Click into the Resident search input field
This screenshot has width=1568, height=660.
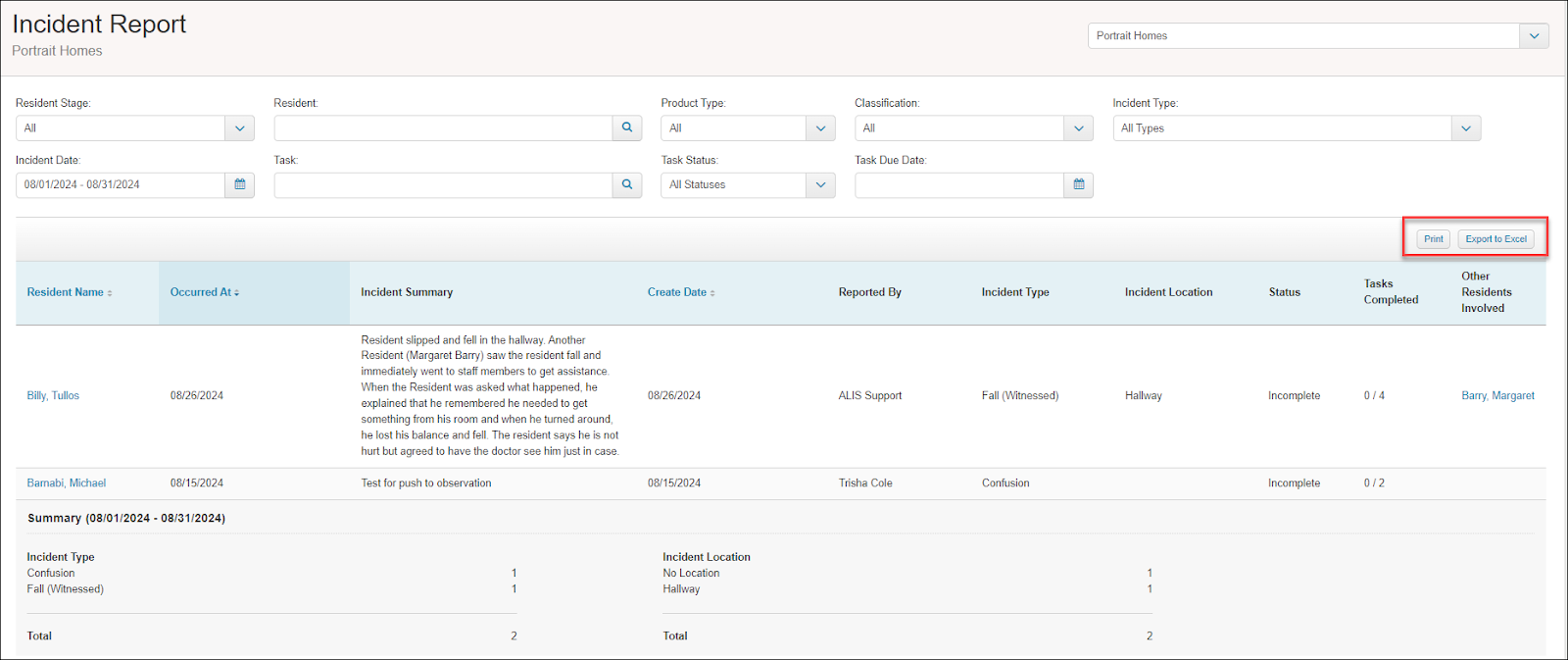coord(444,127)
